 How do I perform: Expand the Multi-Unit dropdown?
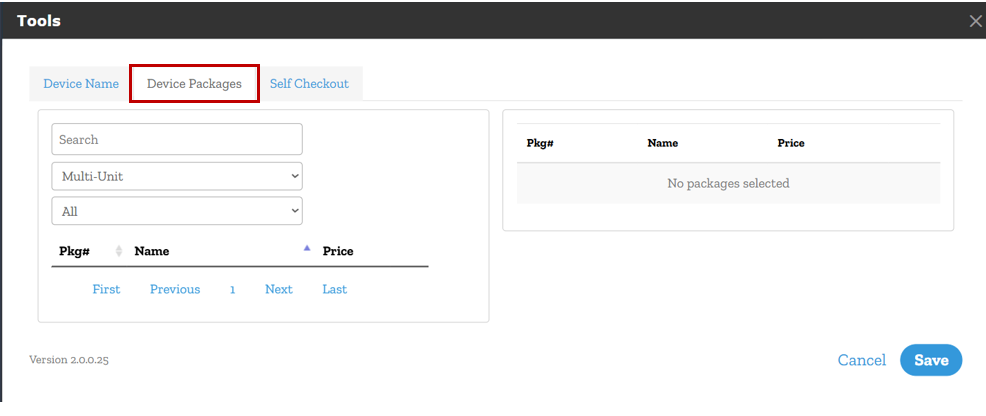click(177, 176)
